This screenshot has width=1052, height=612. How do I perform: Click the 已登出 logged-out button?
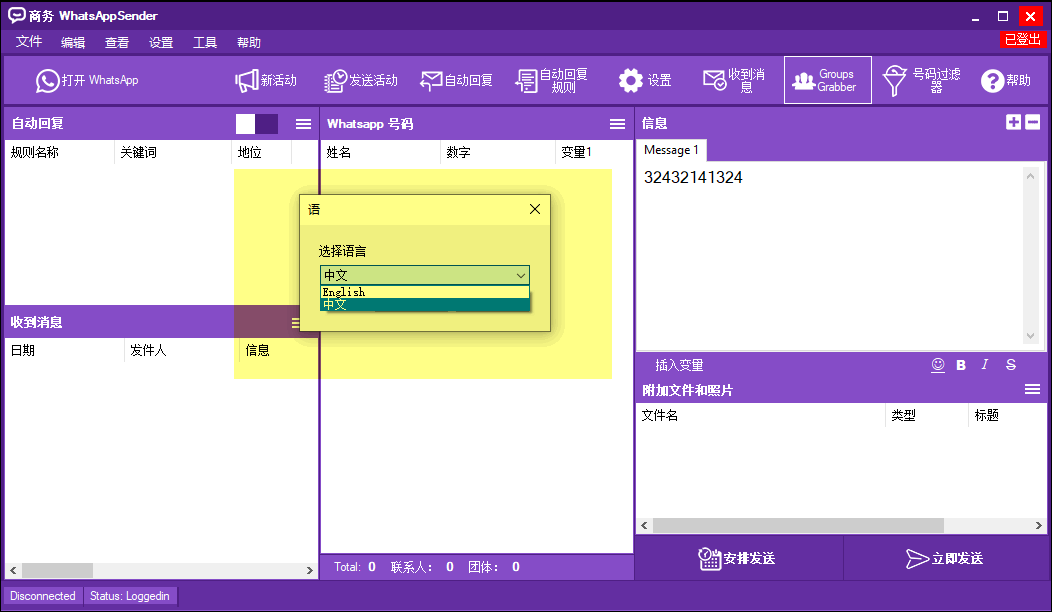1022,40
